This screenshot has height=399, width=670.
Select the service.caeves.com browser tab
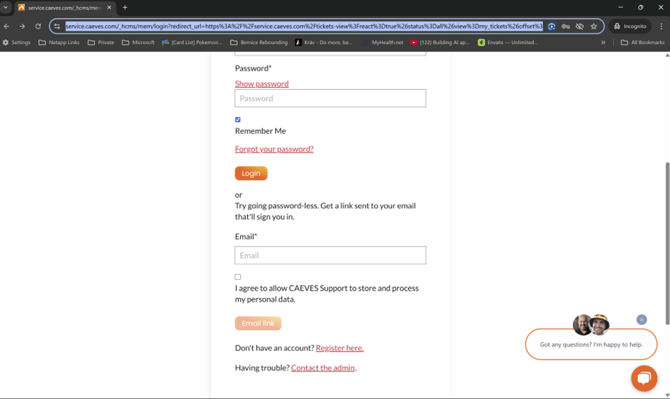[x=65, y=8]
